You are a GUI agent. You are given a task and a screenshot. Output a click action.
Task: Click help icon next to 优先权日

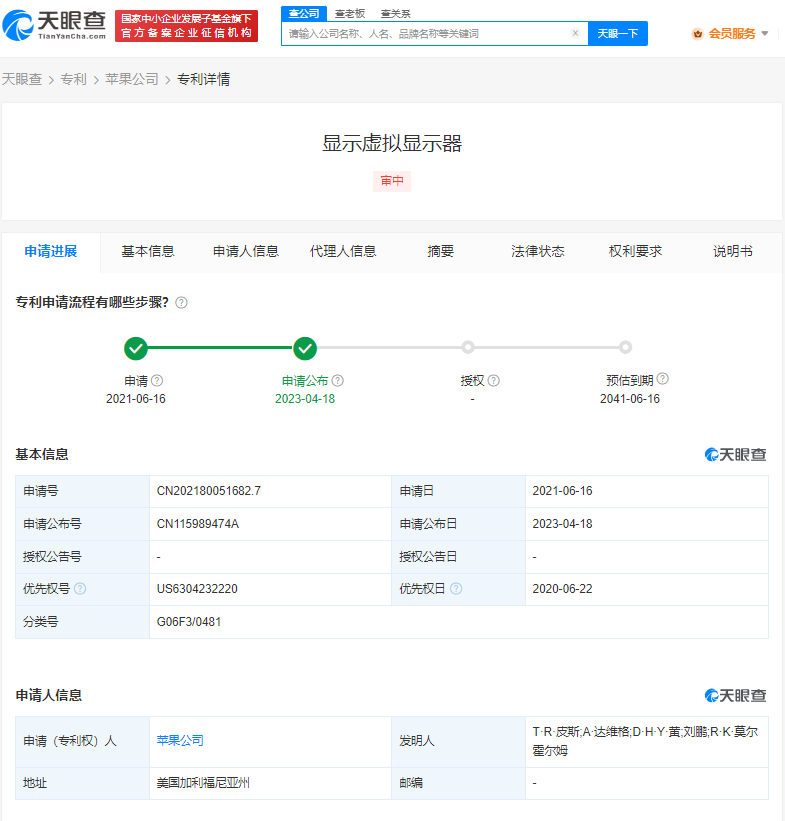[456, 589]
